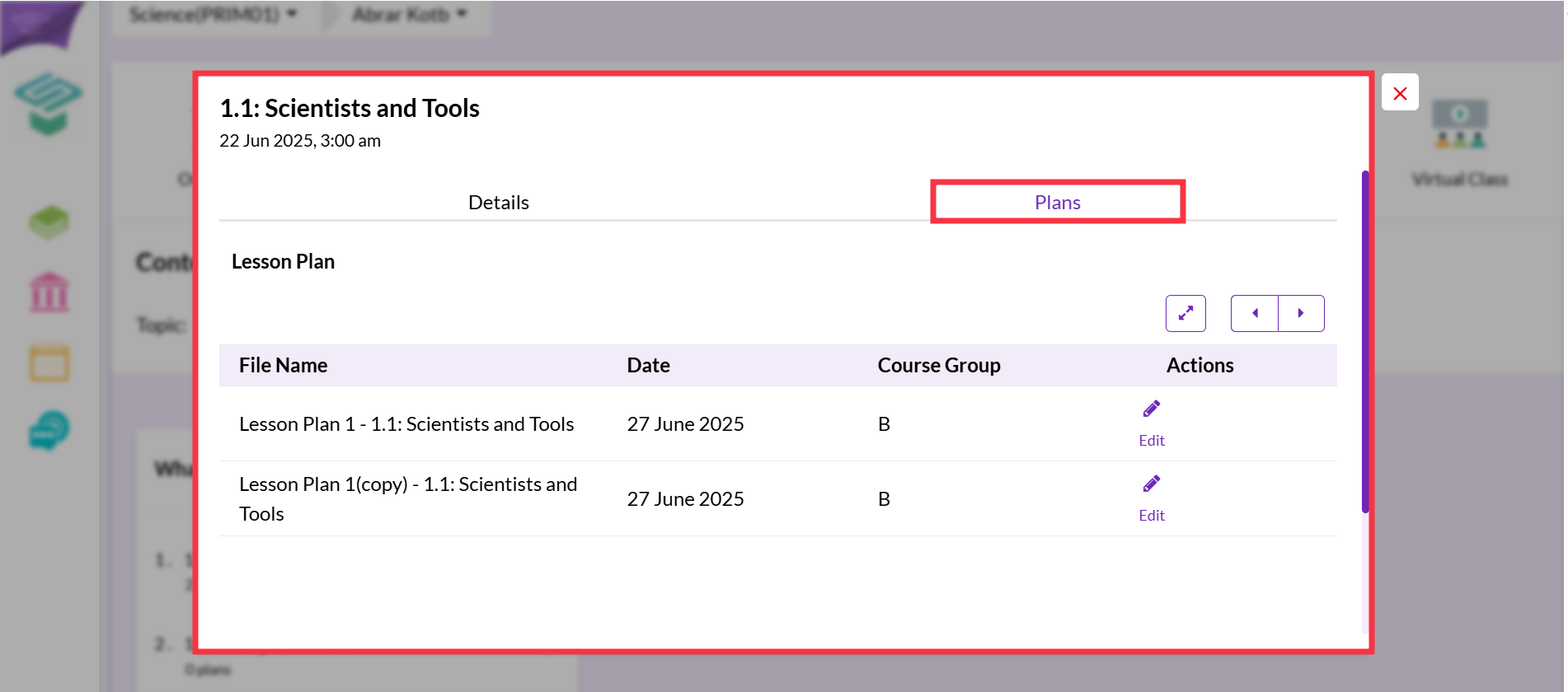Open the Plans tab
1568x692 pixels.
click(x=1058, y=203)
